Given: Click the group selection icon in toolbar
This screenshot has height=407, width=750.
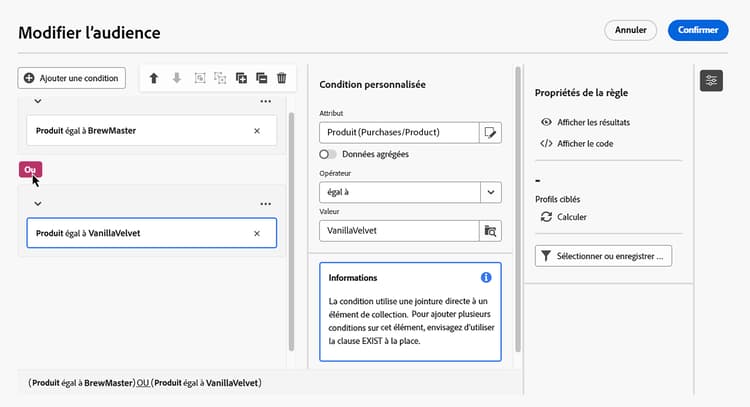Looking at the screenshot, I should pyautogui.click(x=200, y=77).
